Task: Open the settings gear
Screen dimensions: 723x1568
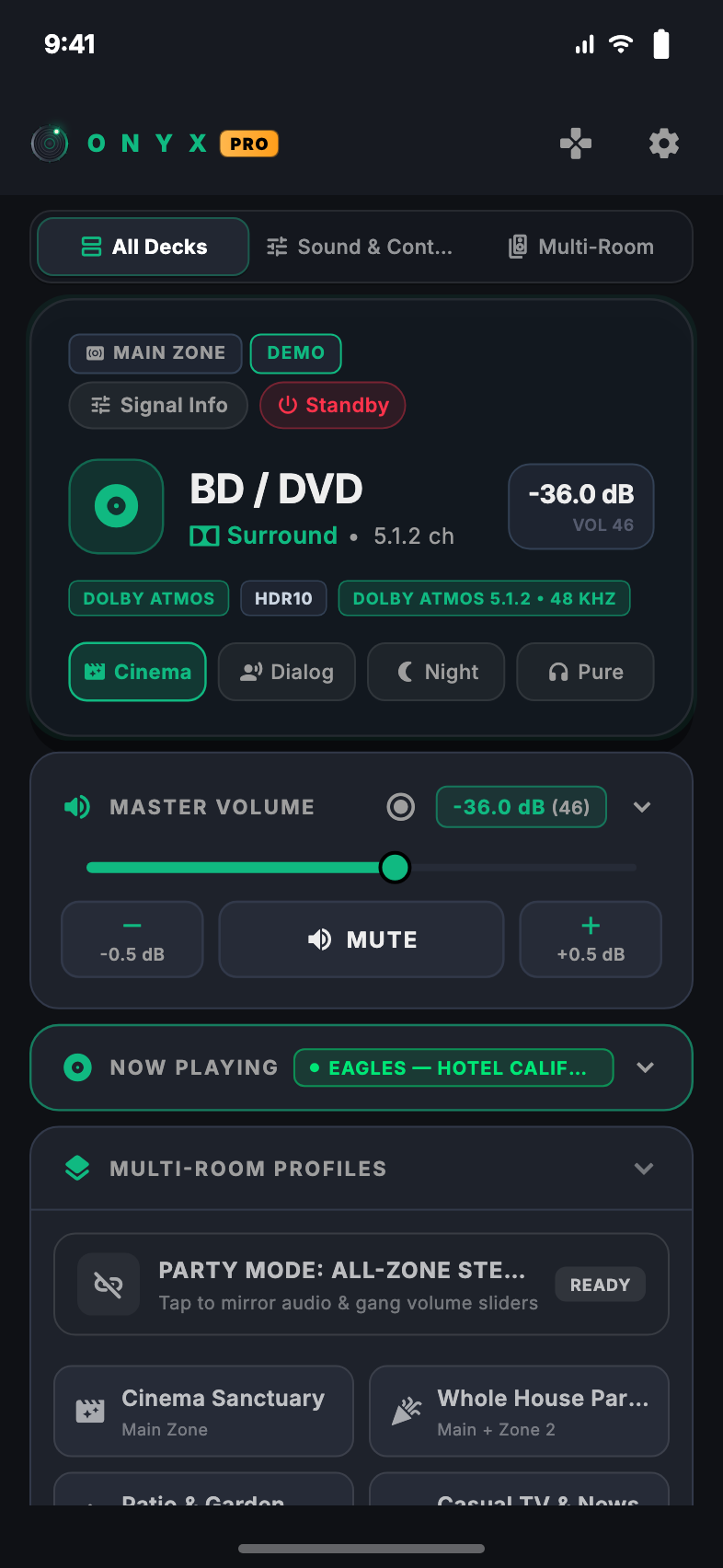Action: point(664,144)
